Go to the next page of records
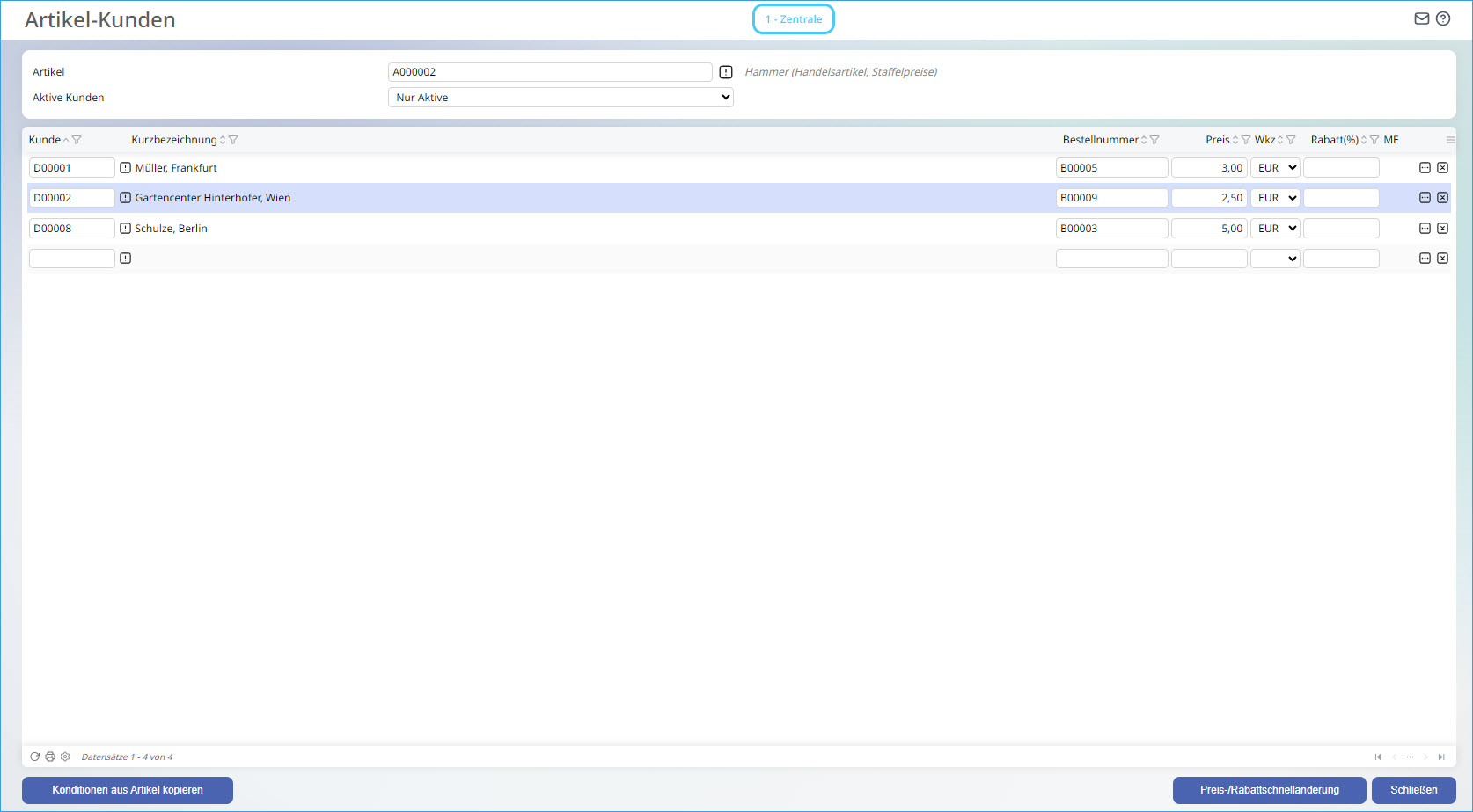 [1425, 757]
